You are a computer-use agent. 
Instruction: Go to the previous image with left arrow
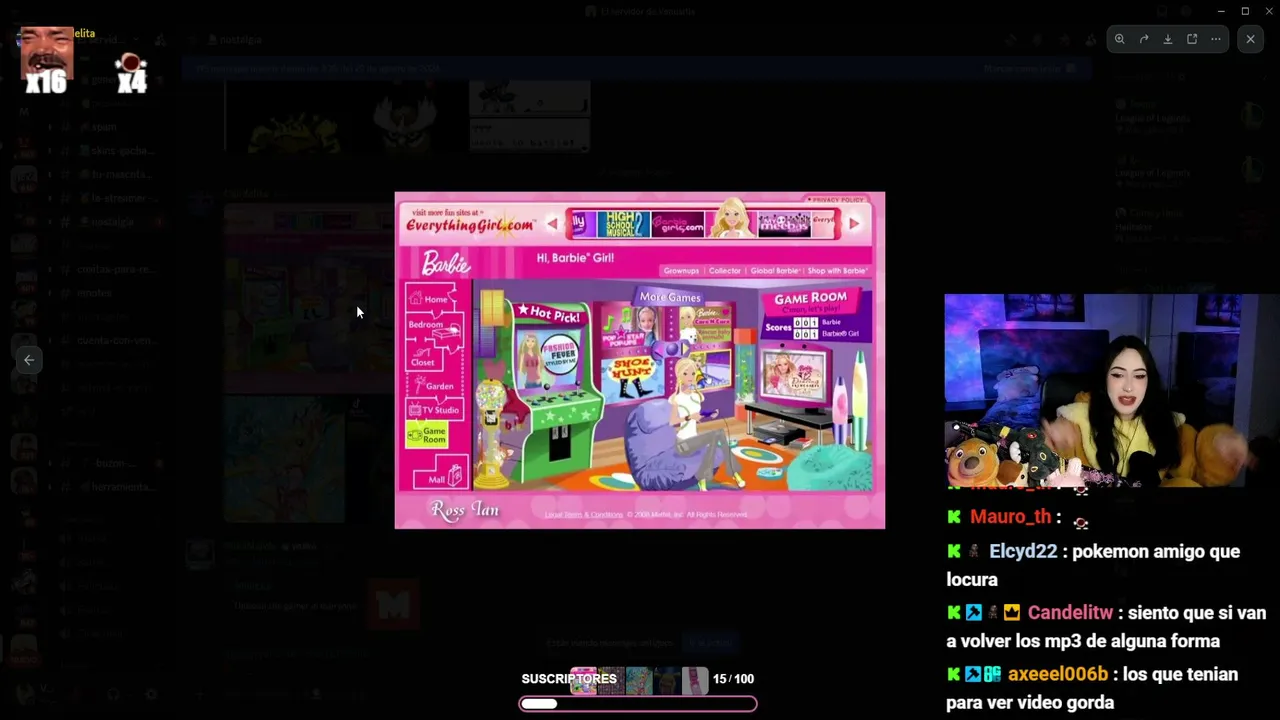tap(29, 360)
